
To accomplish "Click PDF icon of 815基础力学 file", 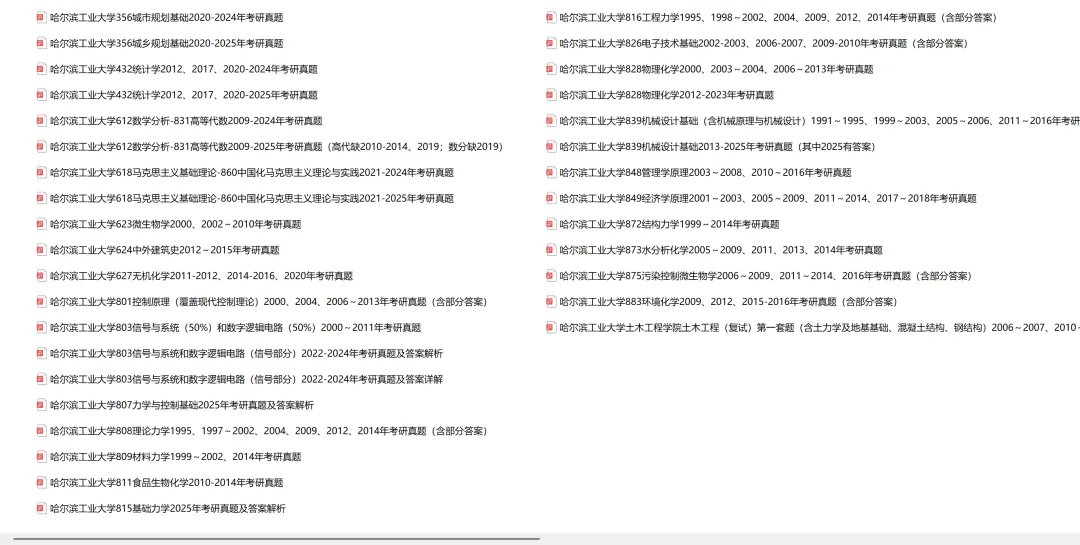I will (x=41, y=508).
